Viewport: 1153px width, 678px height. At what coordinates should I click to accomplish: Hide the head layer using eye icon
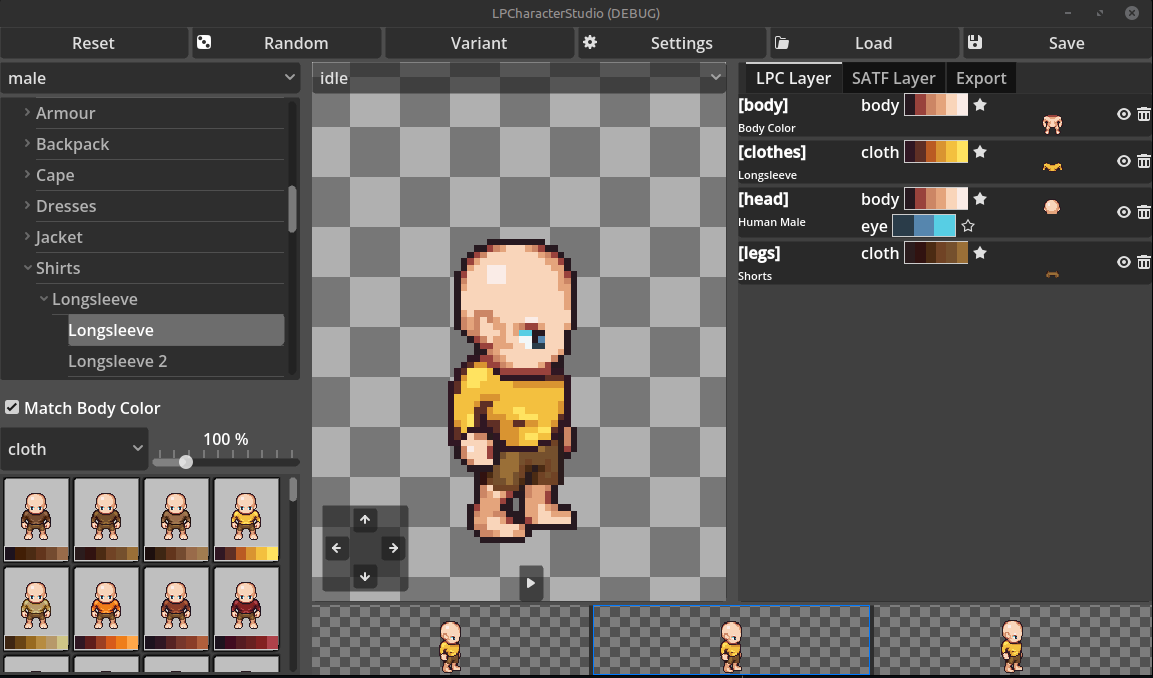1124,212
